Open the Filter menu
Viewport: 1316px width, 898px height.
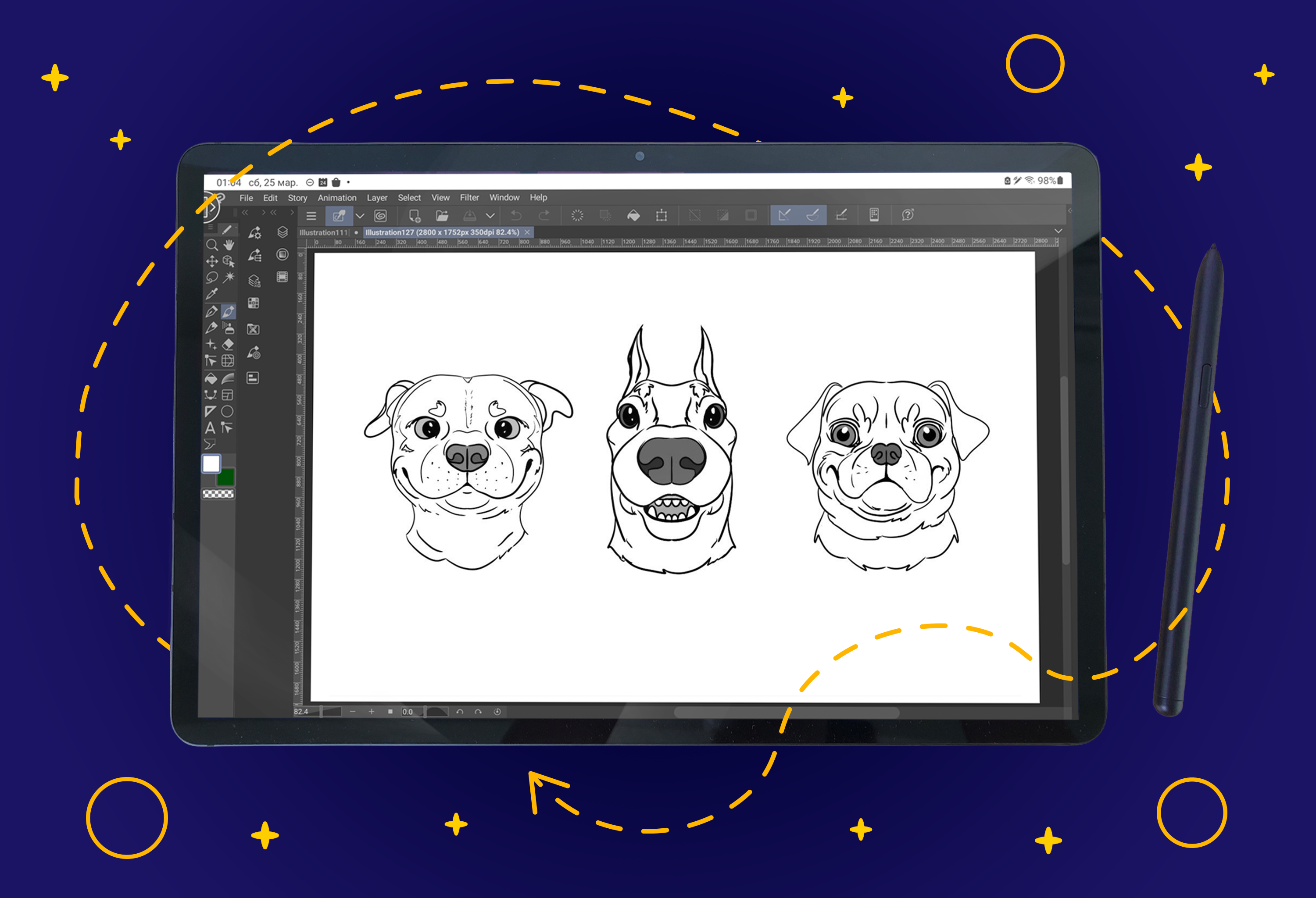pyautogui.click(x=469, y=197)
